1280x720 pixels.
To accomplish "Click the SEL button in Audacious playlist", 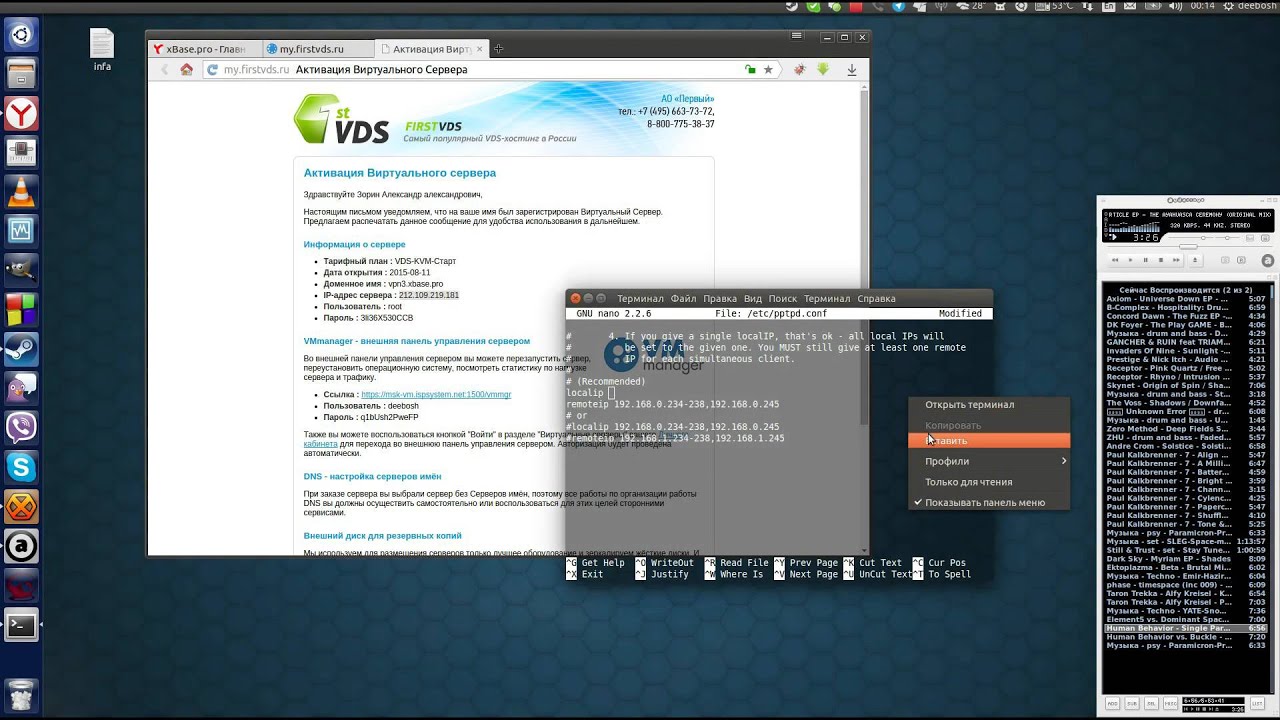I will click(1151, 703).
